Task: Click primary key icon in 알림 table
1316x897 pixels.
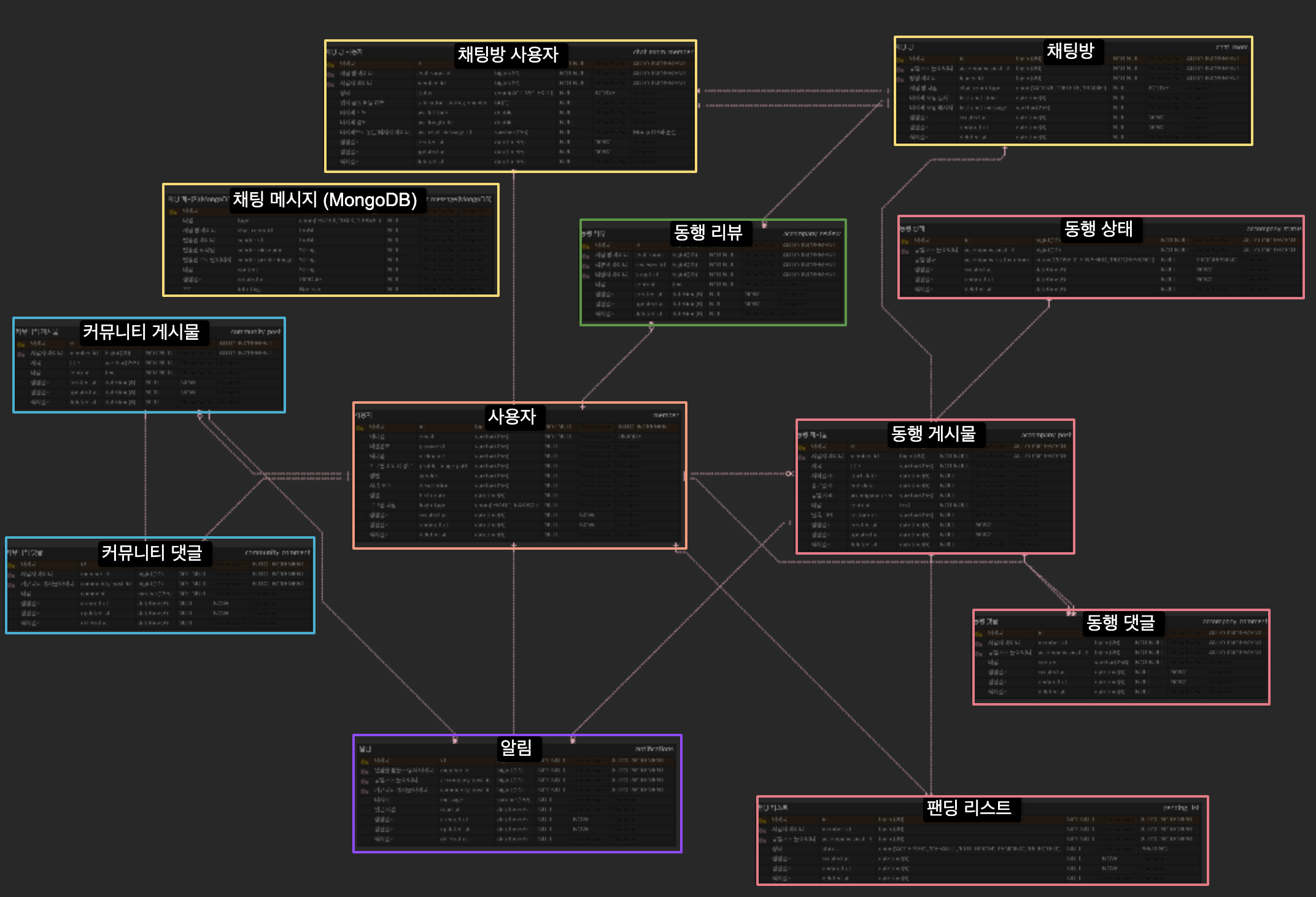Action: pyautogui.click(x=365, y=762)
